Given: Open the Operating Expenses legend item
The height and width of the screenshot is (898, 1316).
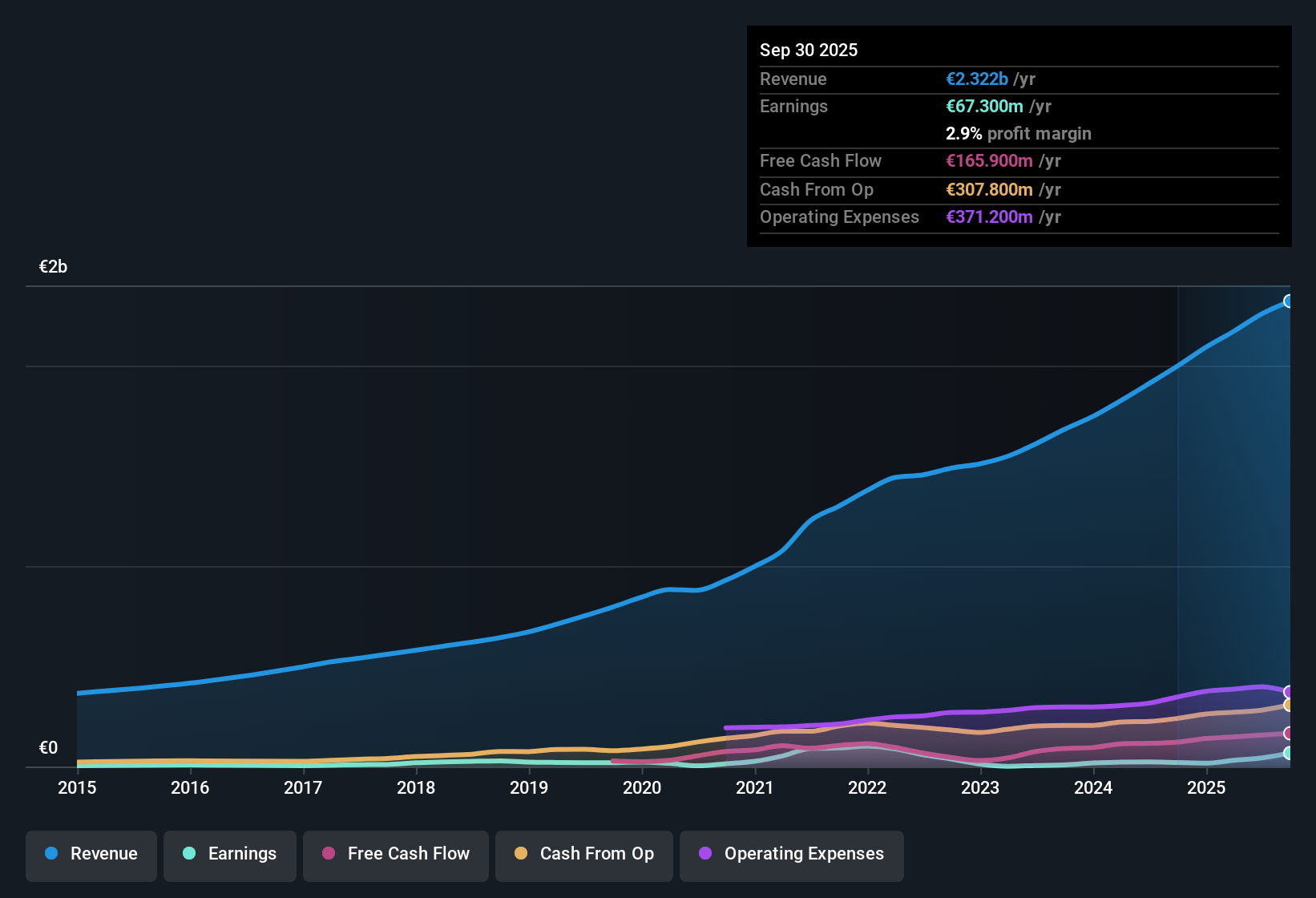Looking at the screenshot, I should click(x=791, y=854).
